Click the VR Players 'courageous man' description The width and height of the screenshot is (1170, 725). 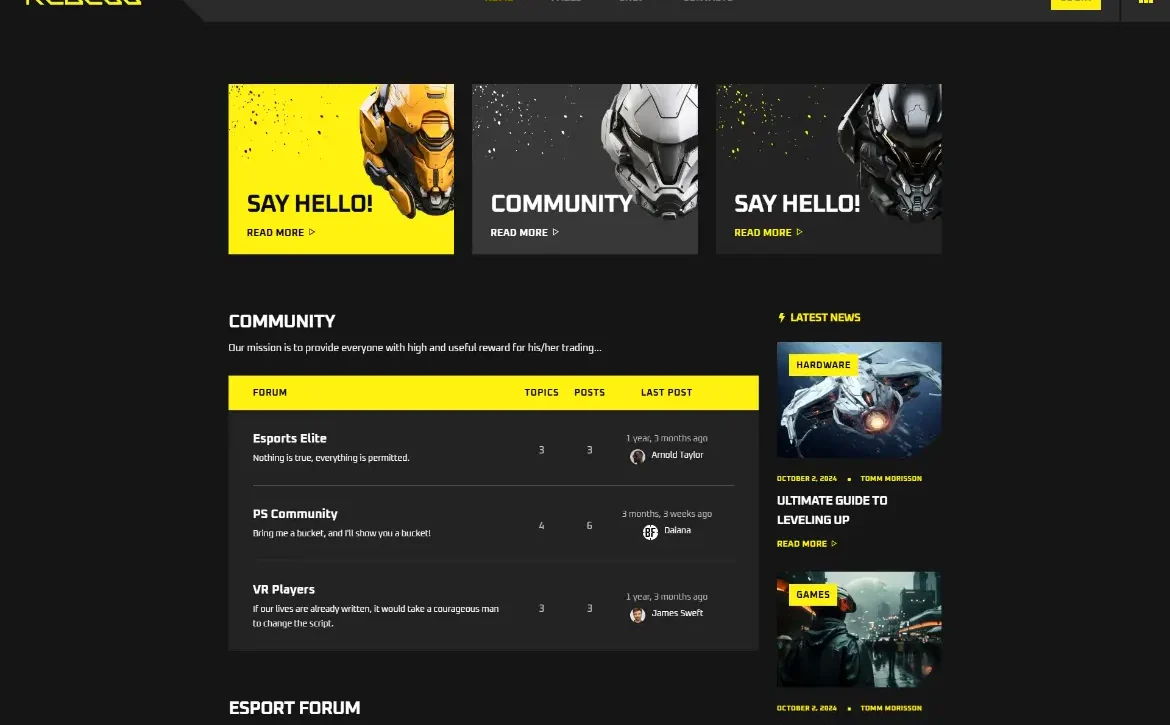click(x=375, y=616)
